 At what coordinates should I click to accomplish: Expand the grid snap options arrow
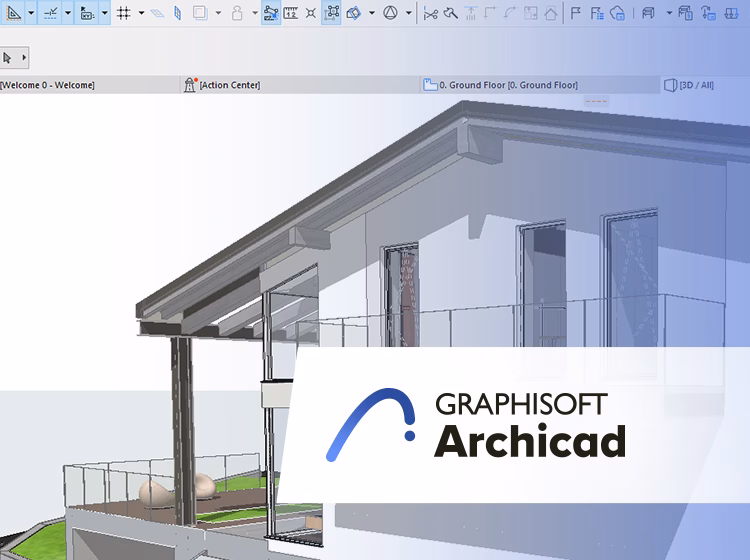[141, 13]
